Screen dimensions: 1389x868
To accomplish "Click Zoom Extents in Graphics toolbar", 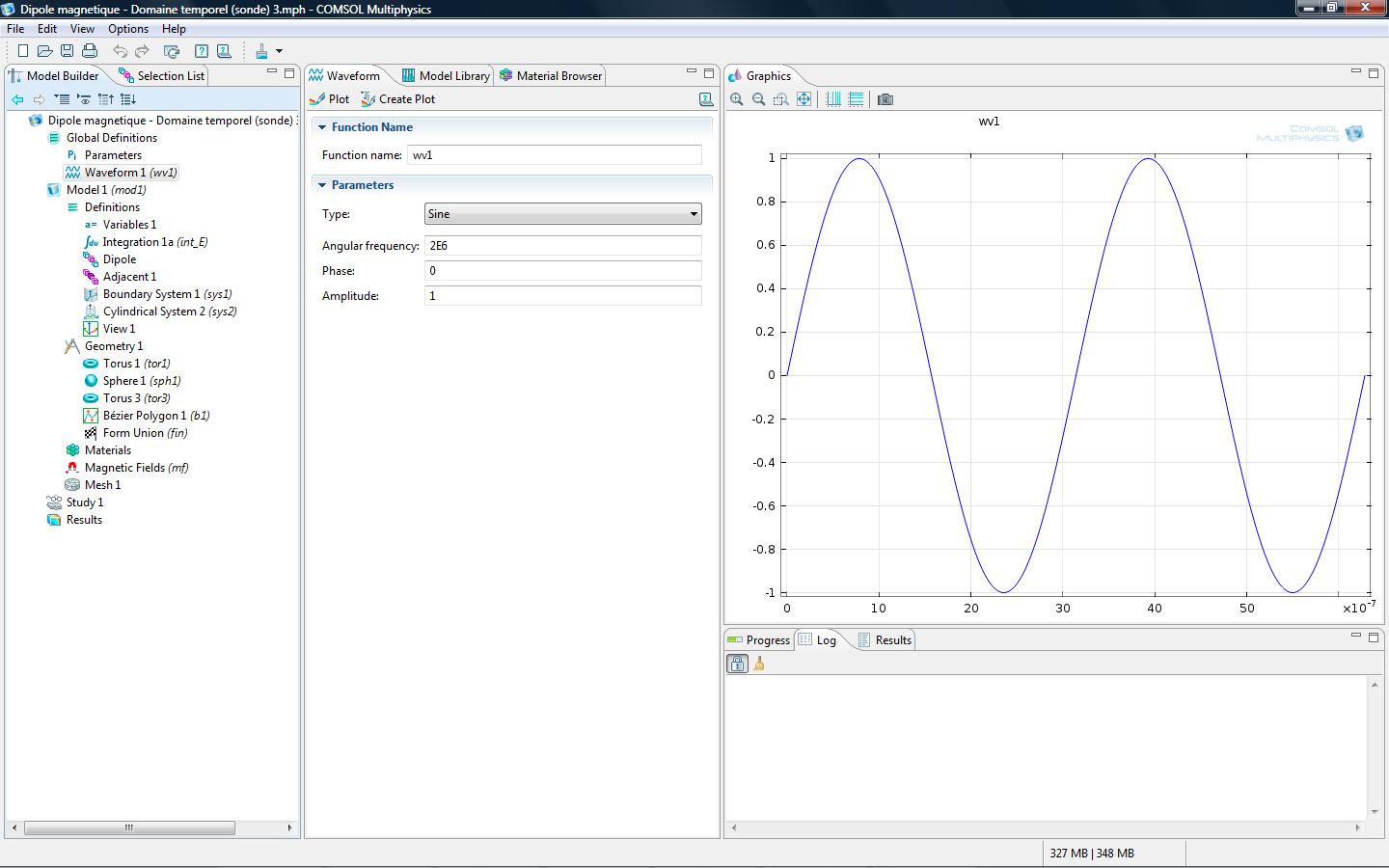I will [803, 99].
